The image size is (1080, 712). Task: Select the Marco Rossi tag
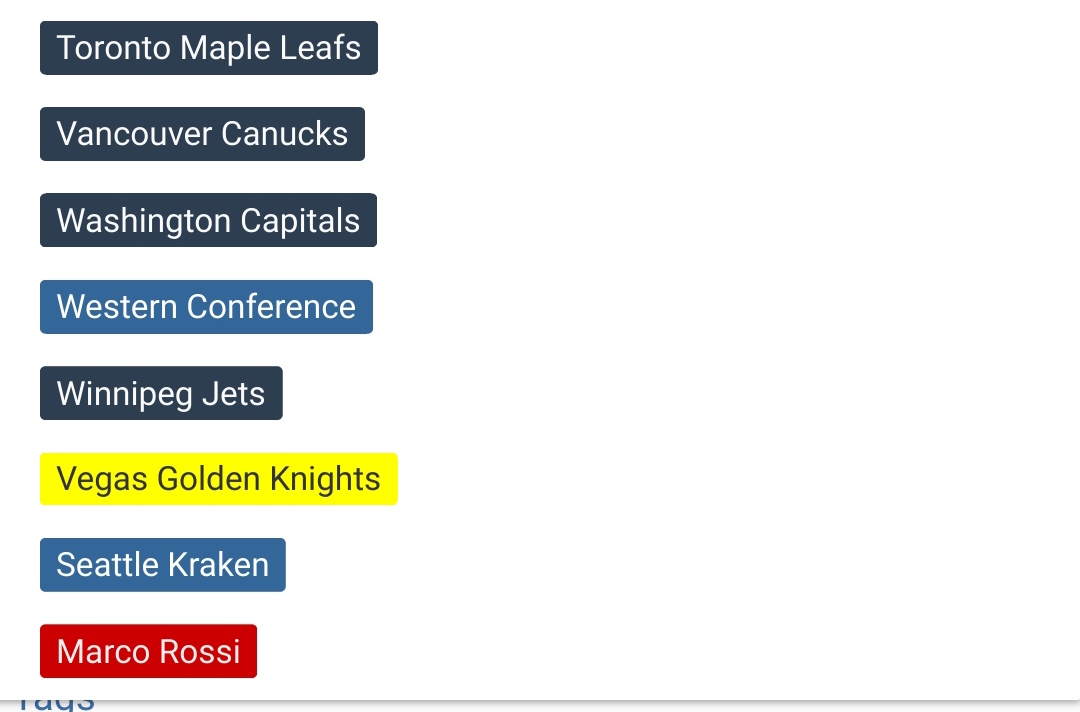[148, 651]
